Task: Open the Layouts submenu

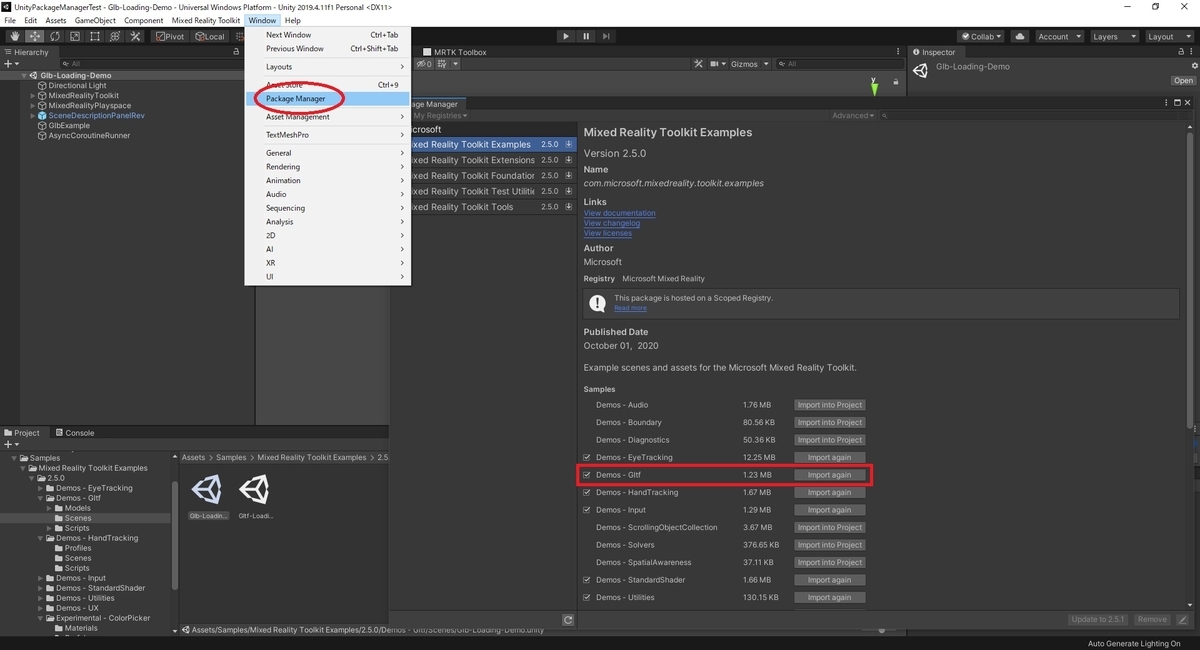Action: click(327, 67)
